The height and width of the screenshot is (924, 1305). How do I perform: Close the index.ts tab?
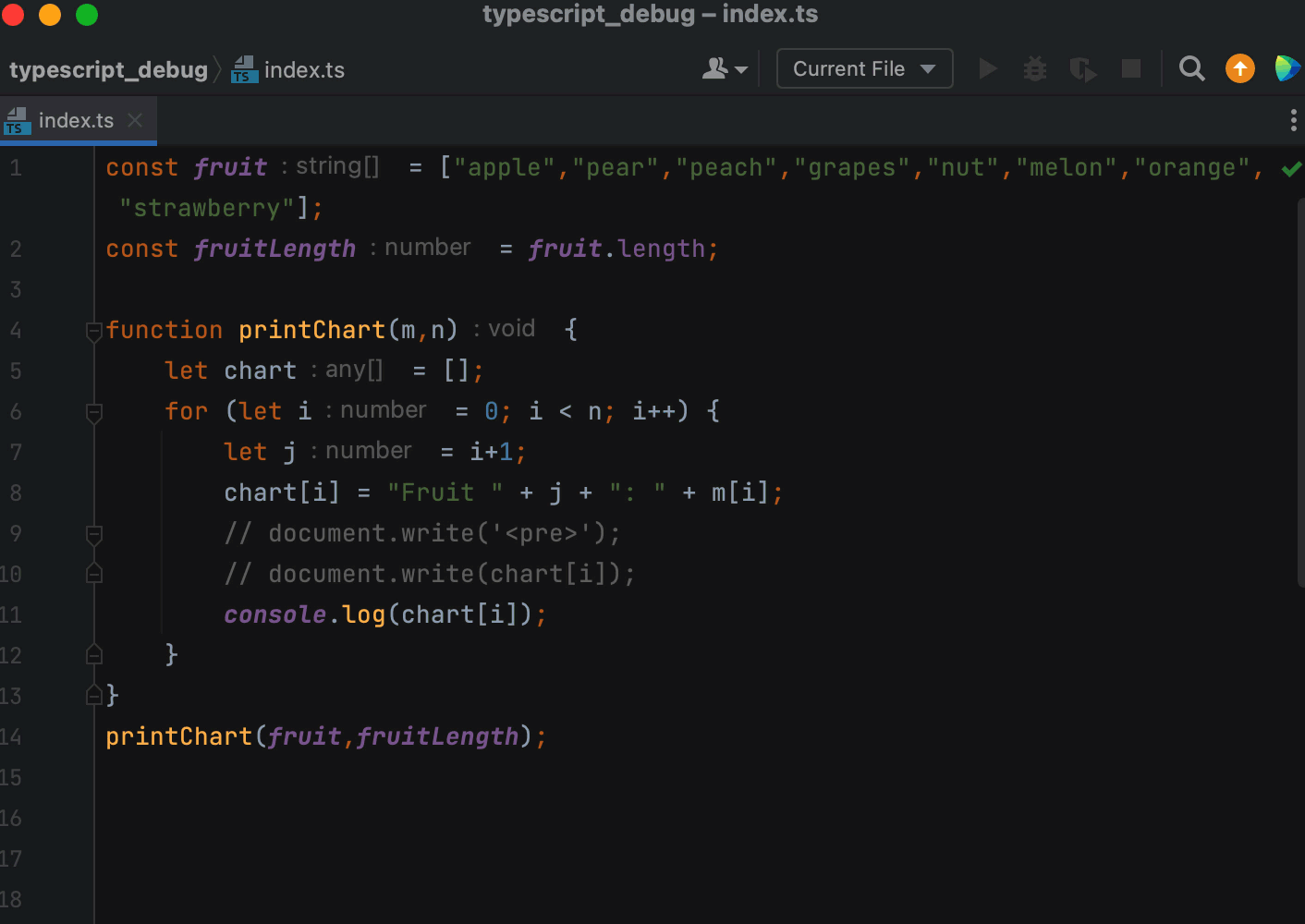pos(135,121)
